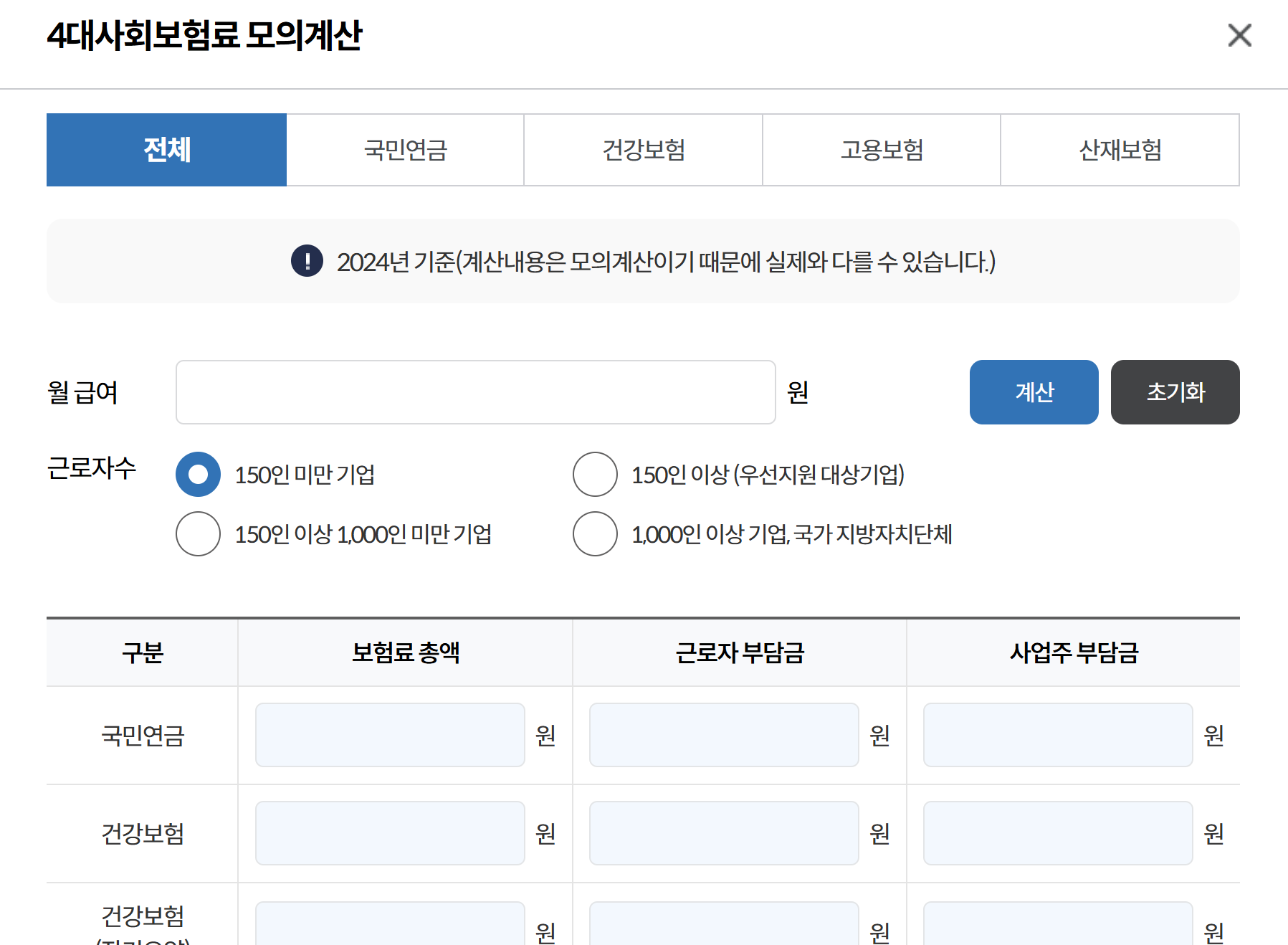Viewport: 1288px width, 945px height.
Task: Switch to the 건강보험 tab
Action: pyautogui.click(x=643, y=150)
